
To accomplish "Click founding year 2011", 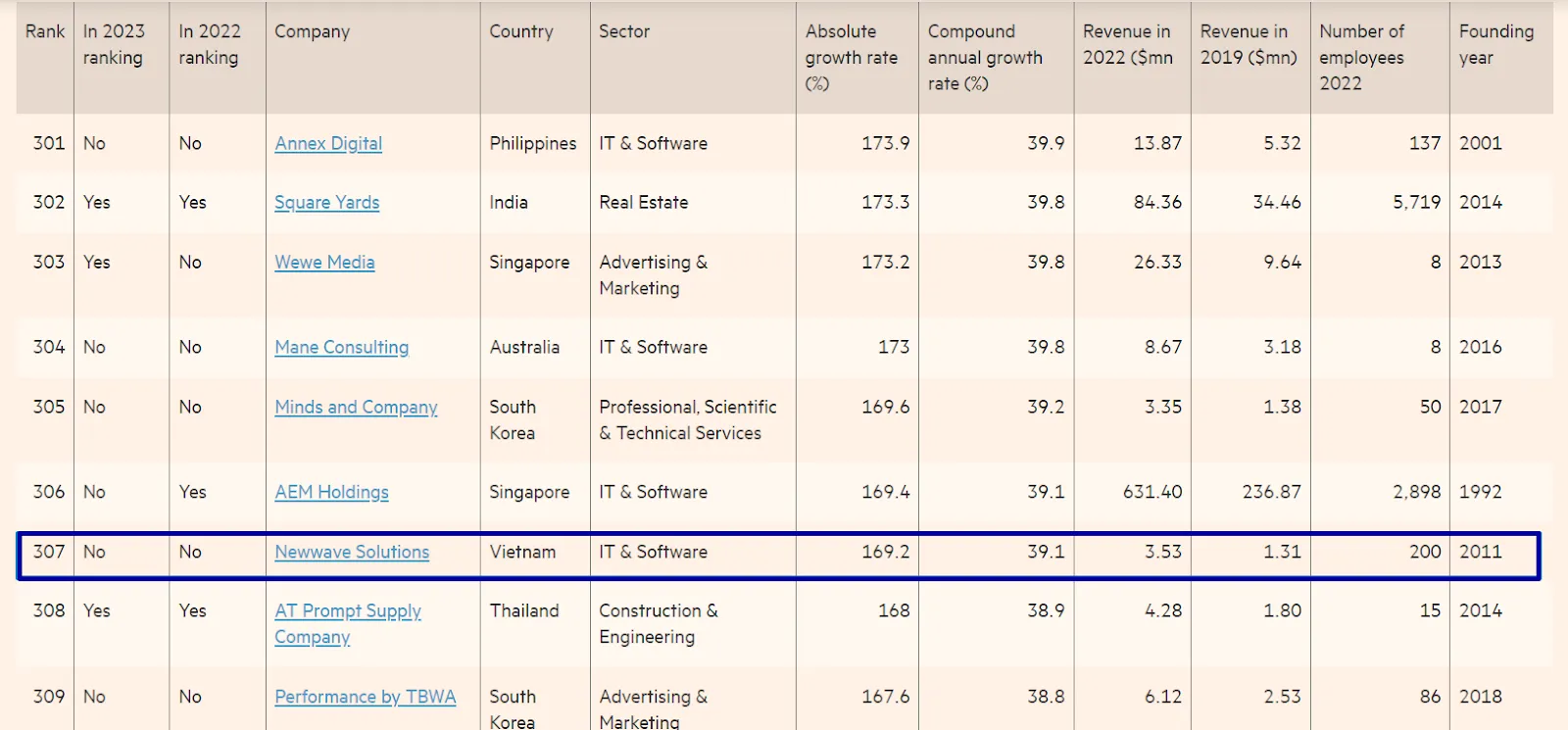I will pos(1481,552).
